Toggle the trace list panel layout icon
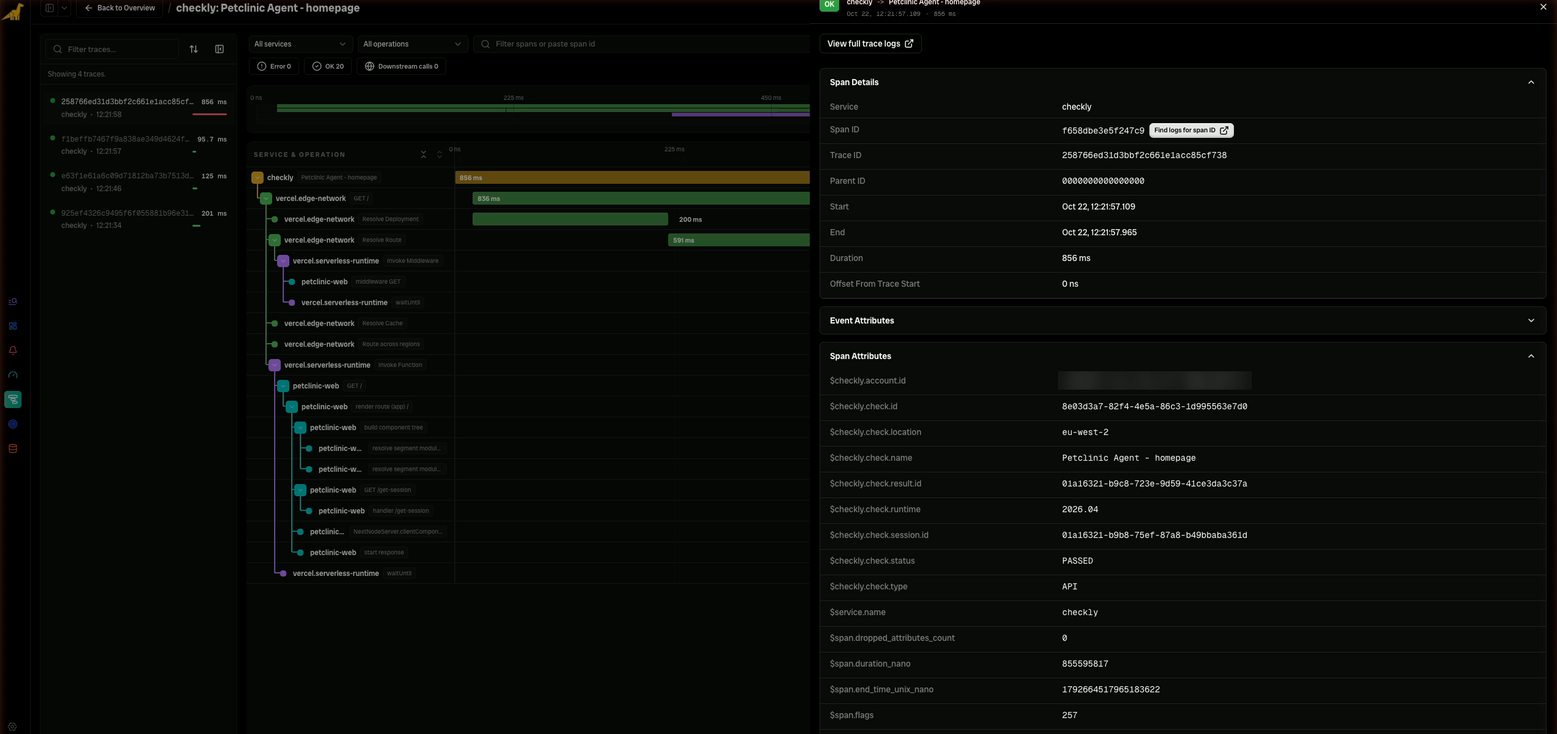 tap(220, 49)
